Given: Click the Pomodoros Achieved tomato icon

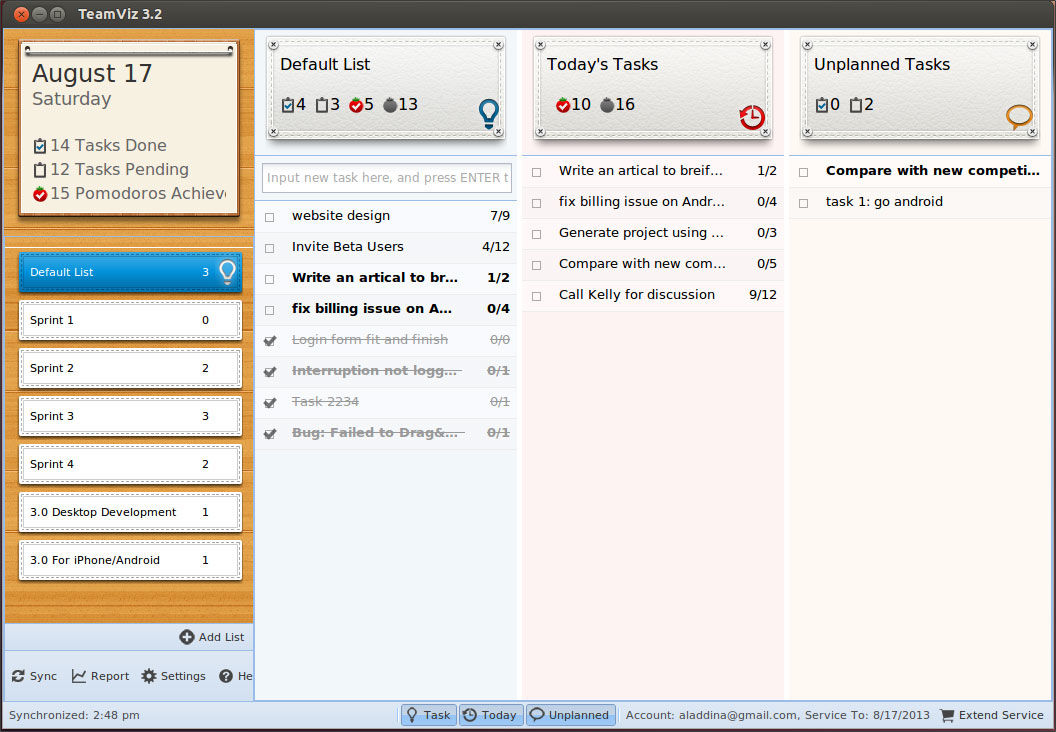Looking at the screenshot, I should point(40,194).
